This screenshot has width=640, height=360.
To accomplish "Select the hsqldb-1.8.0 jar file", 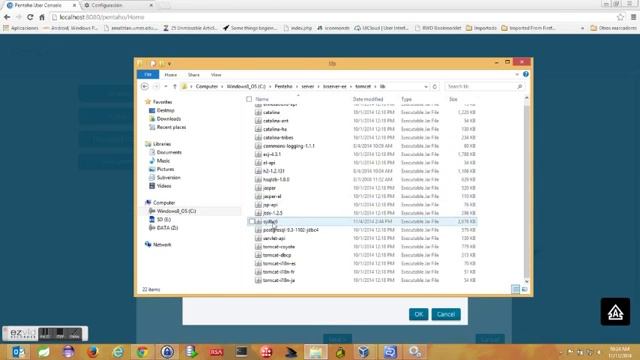I will 276,180.
